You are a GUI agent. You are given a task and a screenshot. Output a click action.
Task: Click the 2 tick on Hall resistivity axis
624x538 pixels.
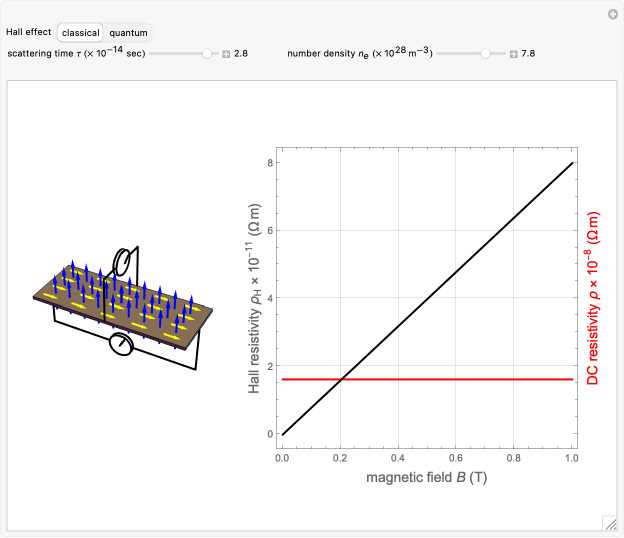271,366
